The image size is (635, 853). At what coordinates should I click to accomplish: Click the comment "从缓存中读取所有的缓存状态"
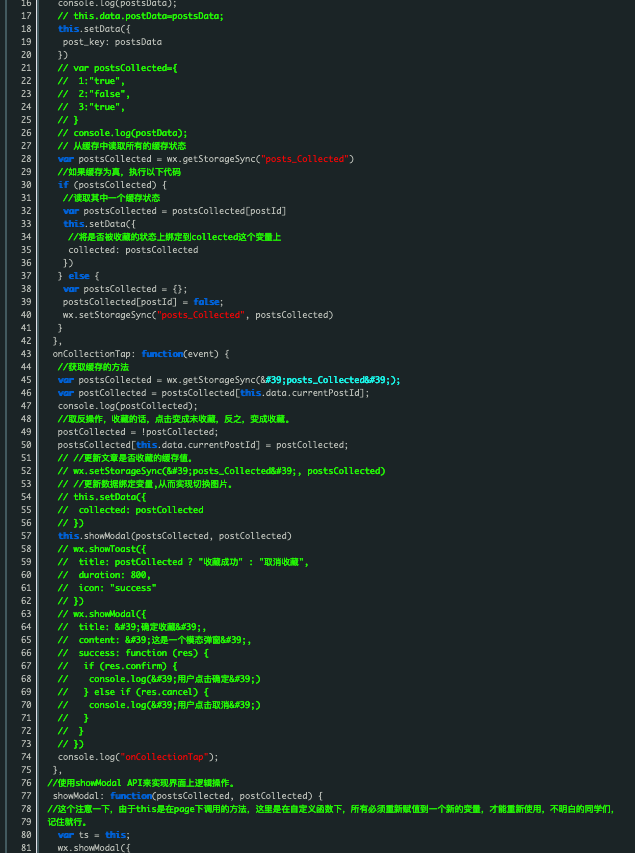(130, 146)
